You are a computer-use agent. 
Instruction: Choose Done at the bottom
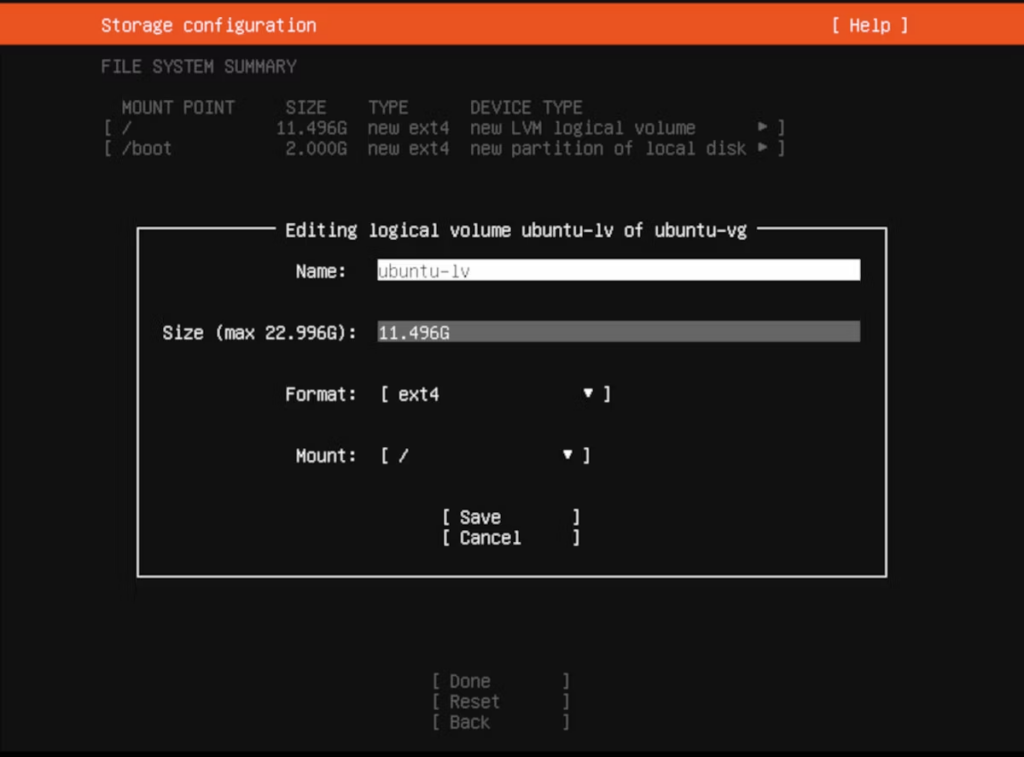500,681
